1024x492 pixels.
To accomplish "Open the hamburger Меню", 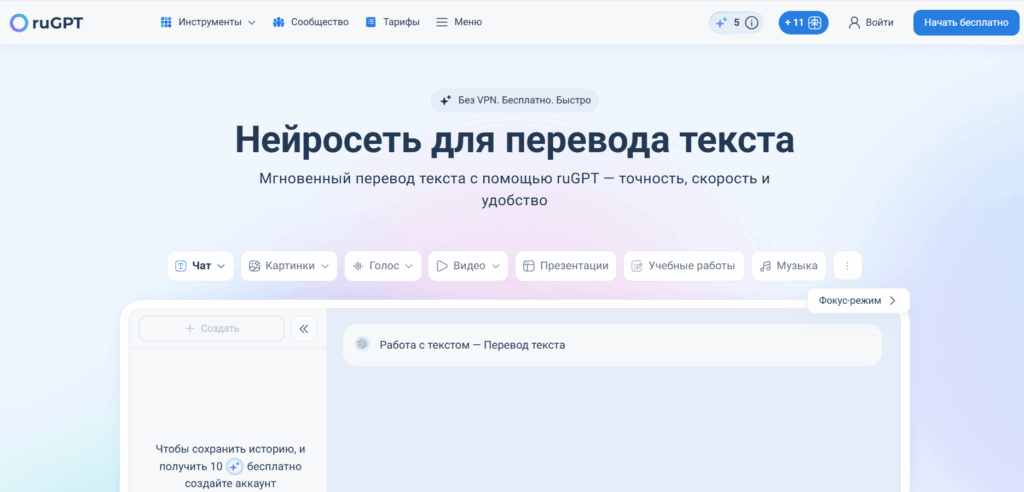I will (459, 22).
